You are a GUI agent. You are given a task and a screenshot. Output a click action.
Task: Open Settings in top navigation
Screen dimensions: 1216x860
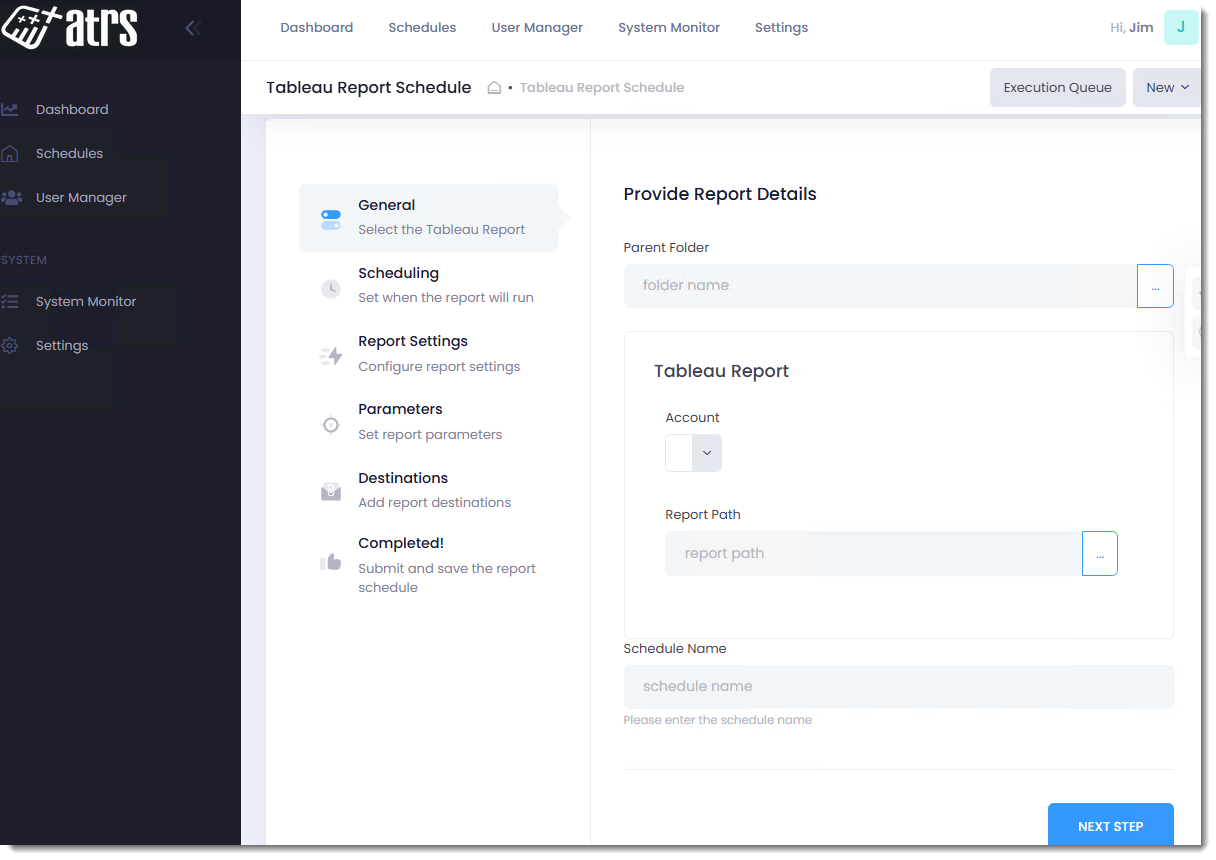tap(781, 28)
